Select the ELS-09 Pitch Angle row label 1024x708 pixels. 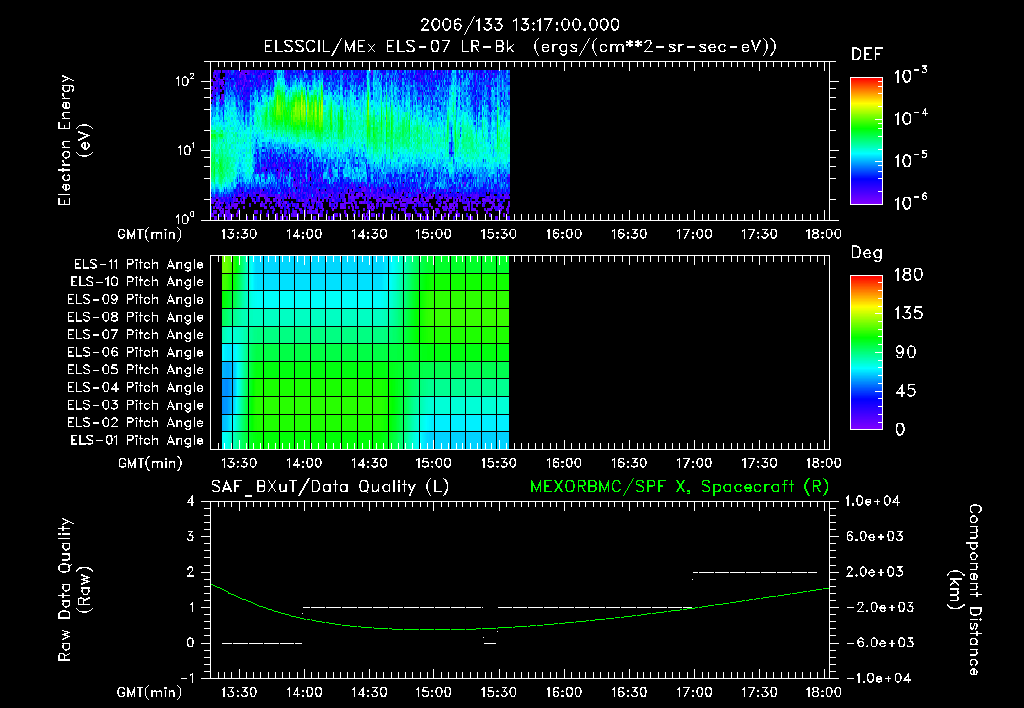136,300
